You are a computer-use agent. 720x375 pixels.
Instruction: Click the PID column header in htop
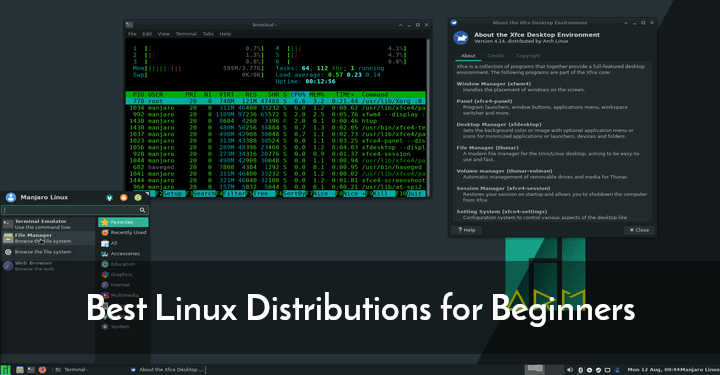[x=138, y=95]
